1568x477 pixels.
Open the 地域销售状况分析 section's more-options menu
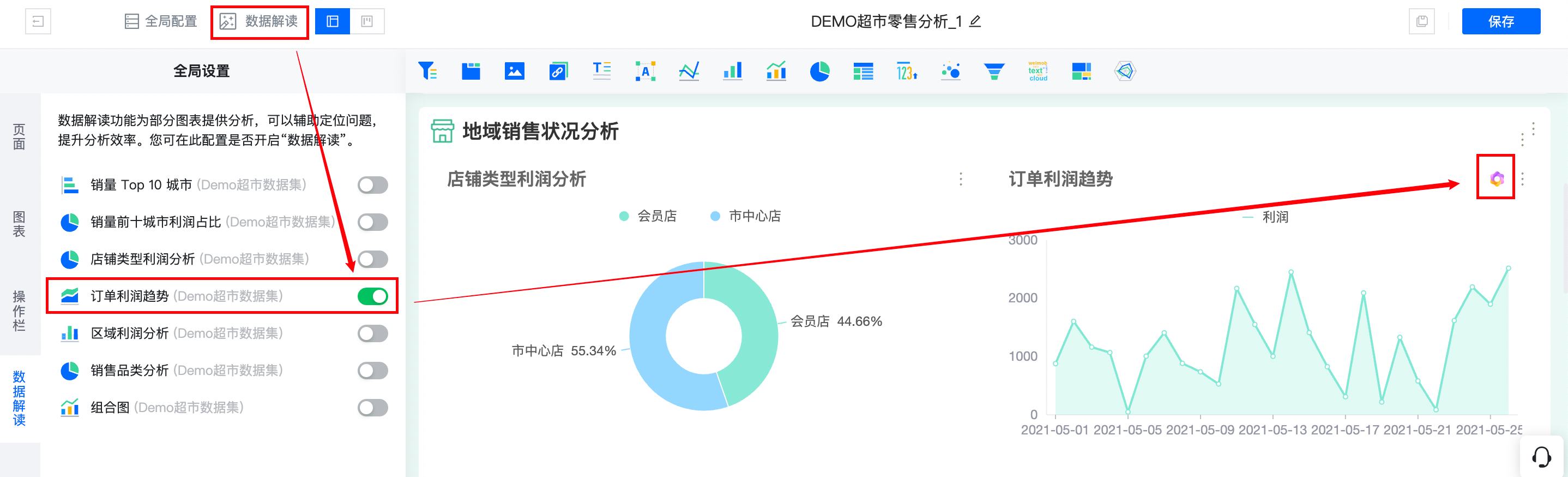click(x=1533, y=129)
